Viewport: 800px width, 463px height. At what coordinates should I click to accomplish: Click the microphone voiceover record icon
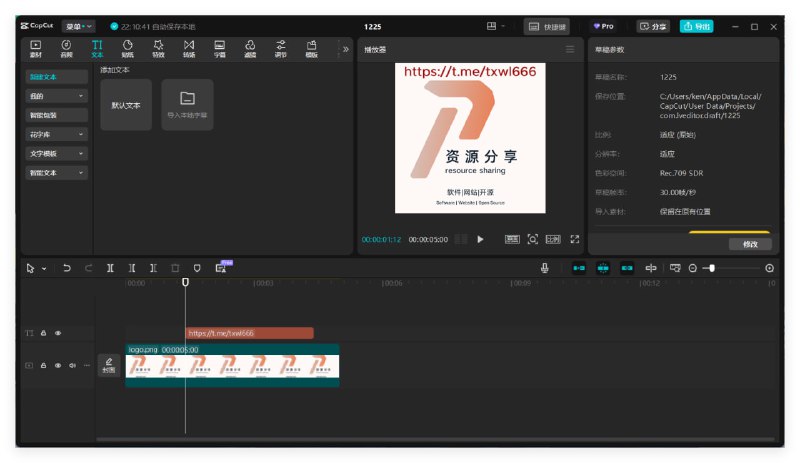pyautogui.click(x=544, y=268)
